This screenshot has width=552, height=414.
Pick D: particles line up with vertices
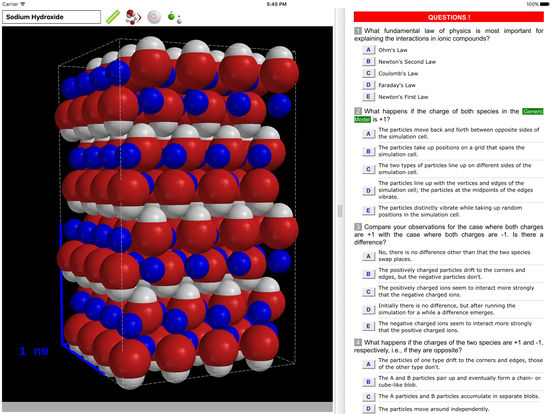point(368,190)
